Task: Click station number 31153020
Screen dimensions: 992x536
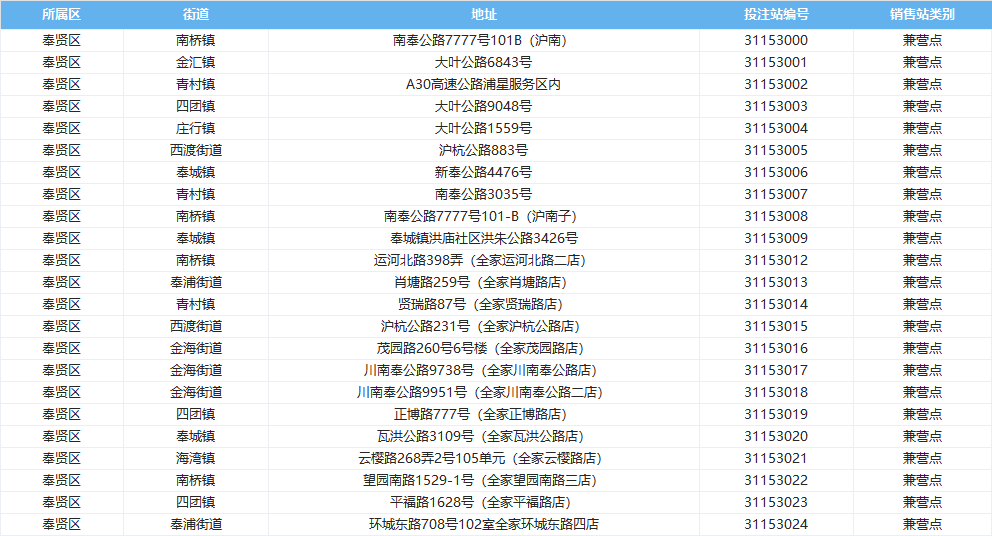Action: pos(776,437)
